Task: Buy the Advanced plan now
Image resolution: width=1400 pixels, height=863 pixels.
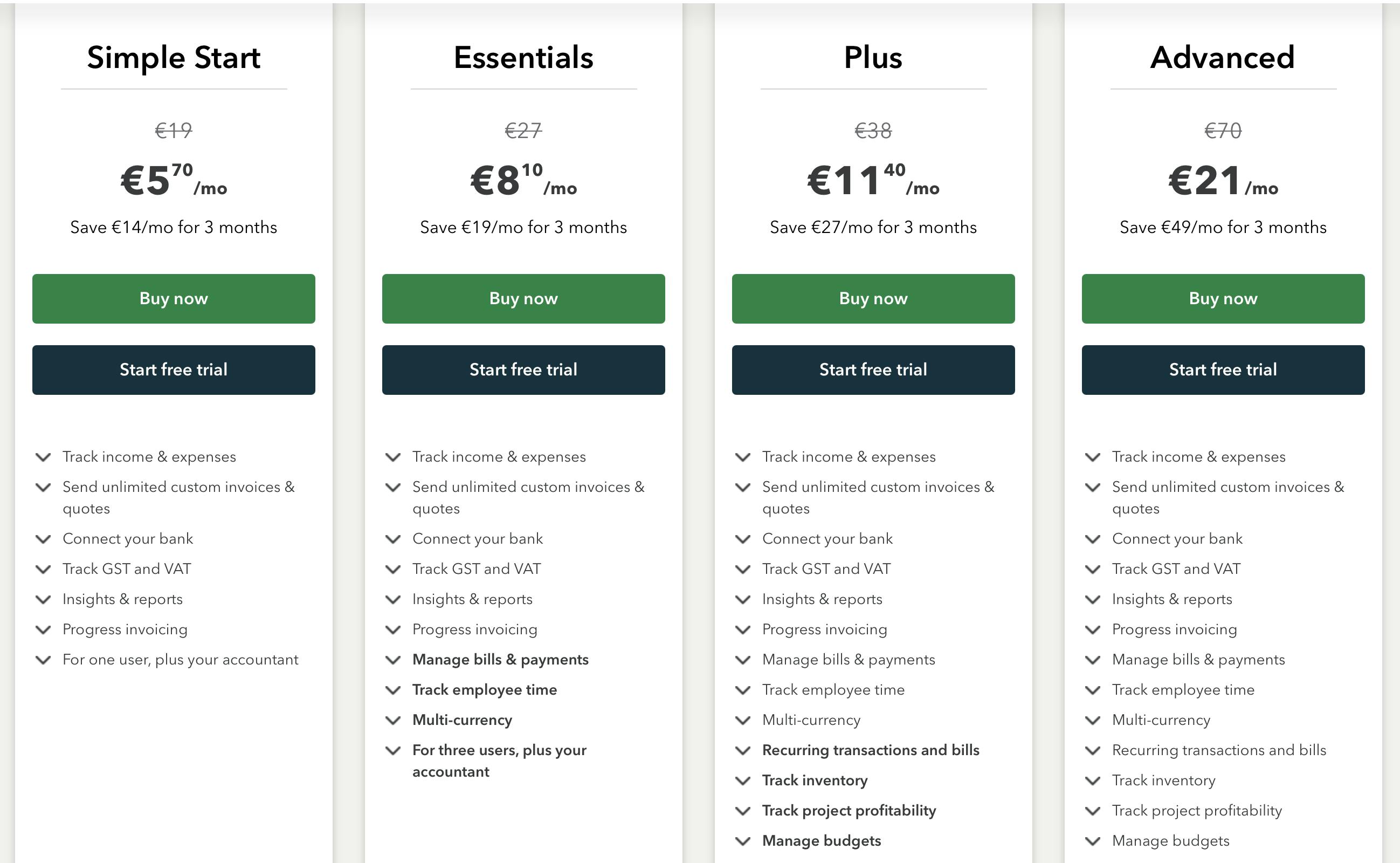Action: [x=1223, y=298]
